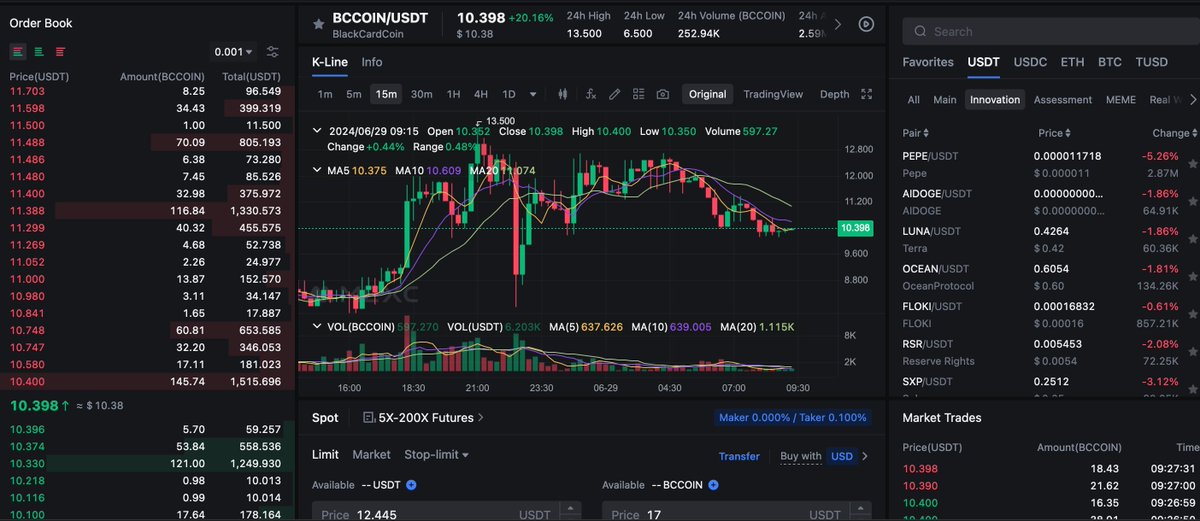Screen dimensions: 1200x521
Task: Filter pairs by Innovation category
Action: click(x=995, y=100)
